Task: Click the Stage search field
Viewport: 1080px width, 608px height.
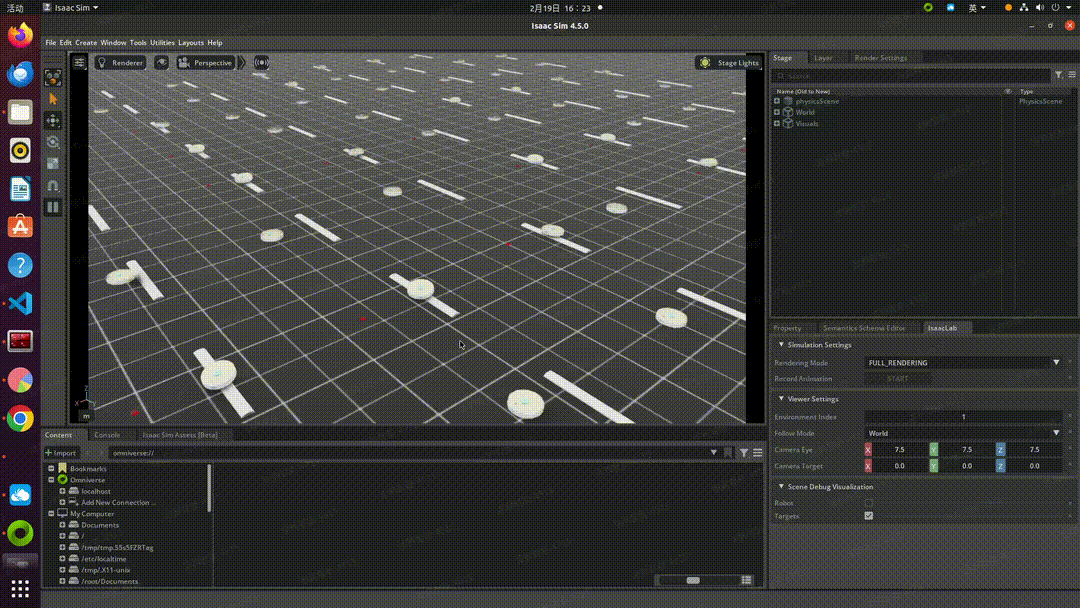Action: pyautogui.click(x=911, y=76)
